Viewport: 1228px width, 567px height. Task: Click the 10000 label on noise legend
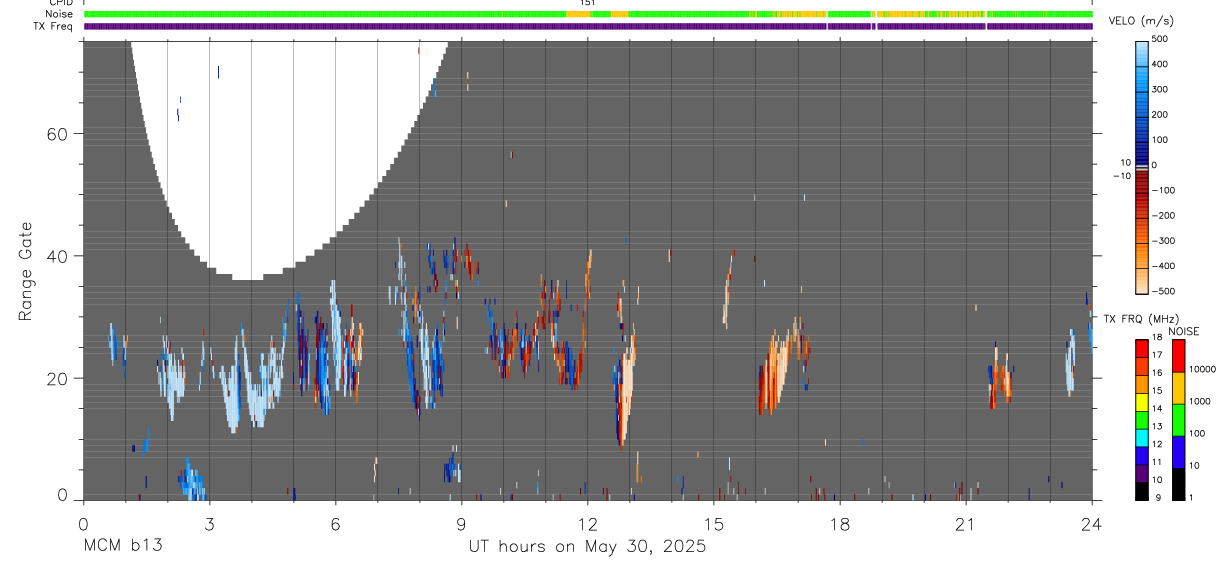click(x=1206, y=369)
